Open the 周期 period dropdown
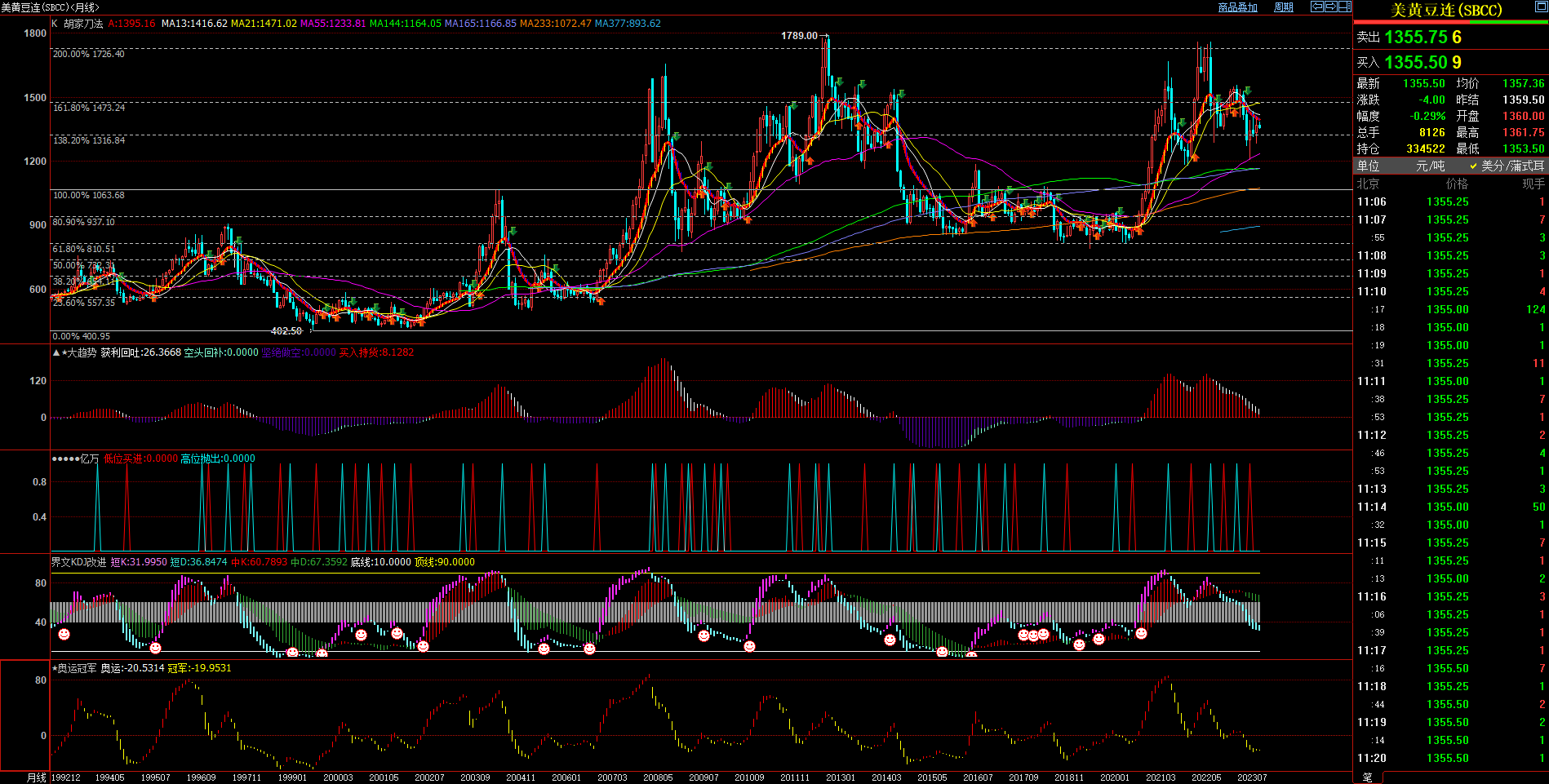 (x=1284, y=7)
